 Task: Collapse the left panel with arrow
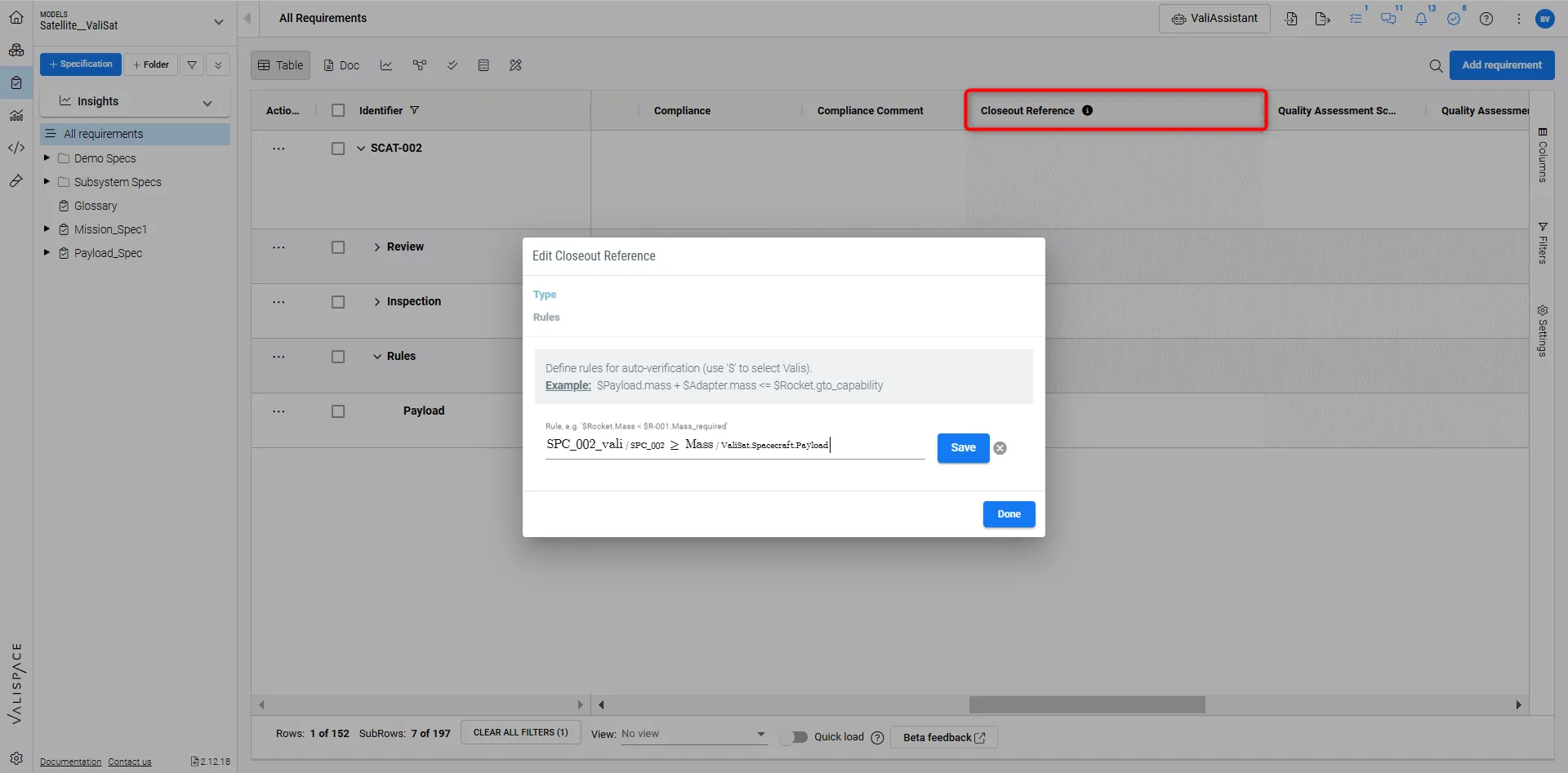[248, 18]
